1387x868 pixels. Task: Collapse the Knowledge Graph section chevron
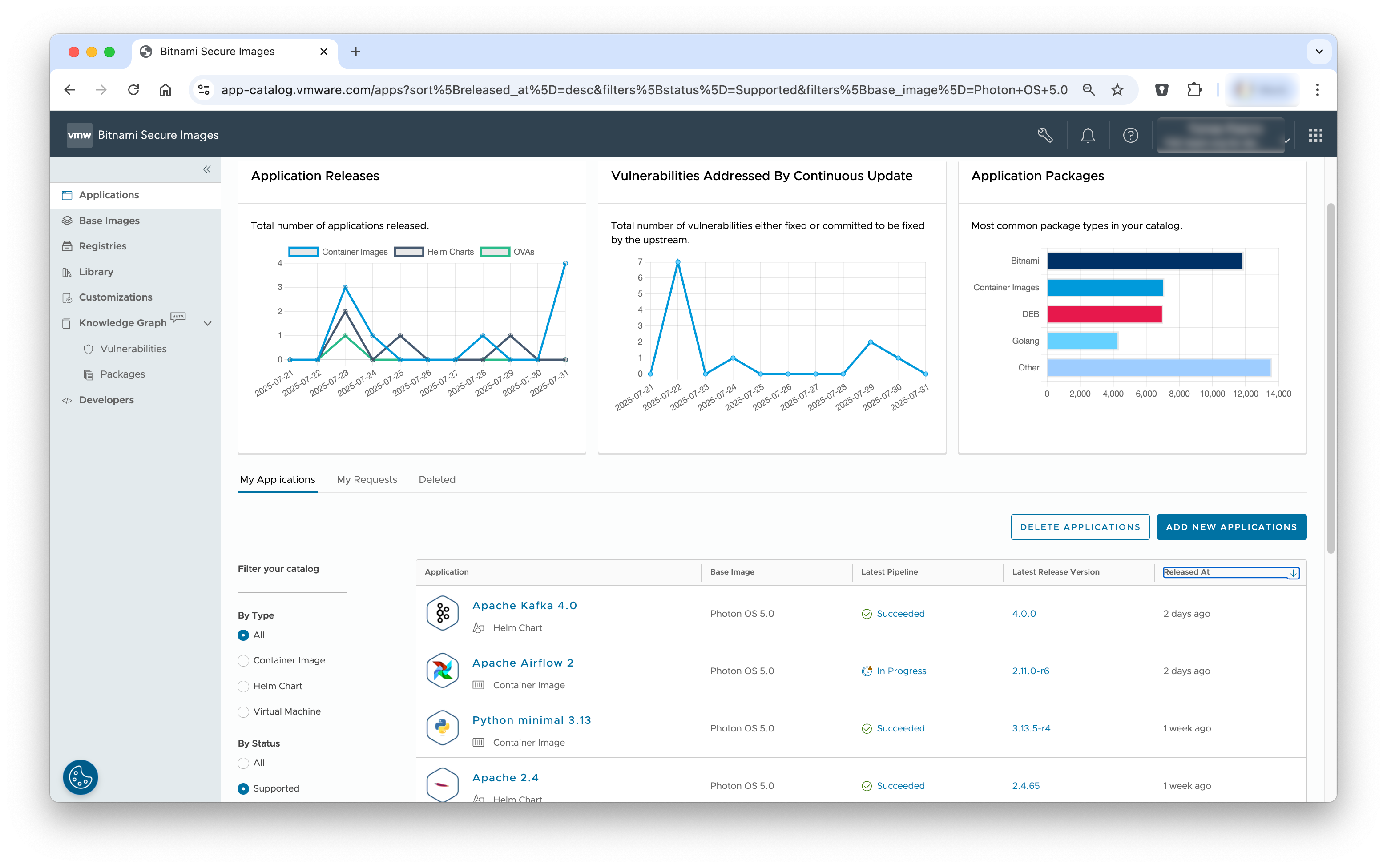coord(208,323)
